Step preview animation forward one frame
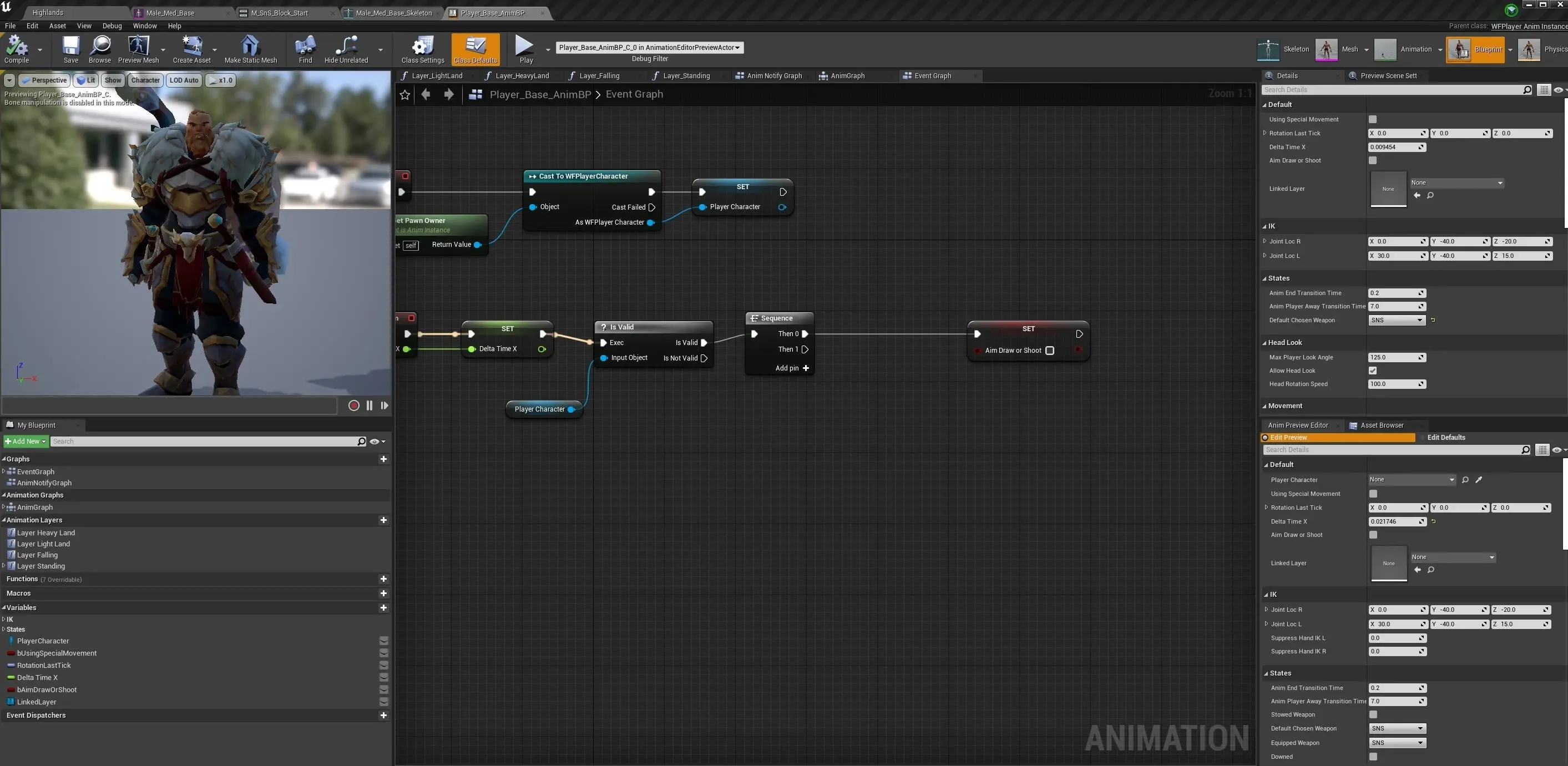This screenshot has width=1568, height=766. pyautogui.click(x=384, y=405)
